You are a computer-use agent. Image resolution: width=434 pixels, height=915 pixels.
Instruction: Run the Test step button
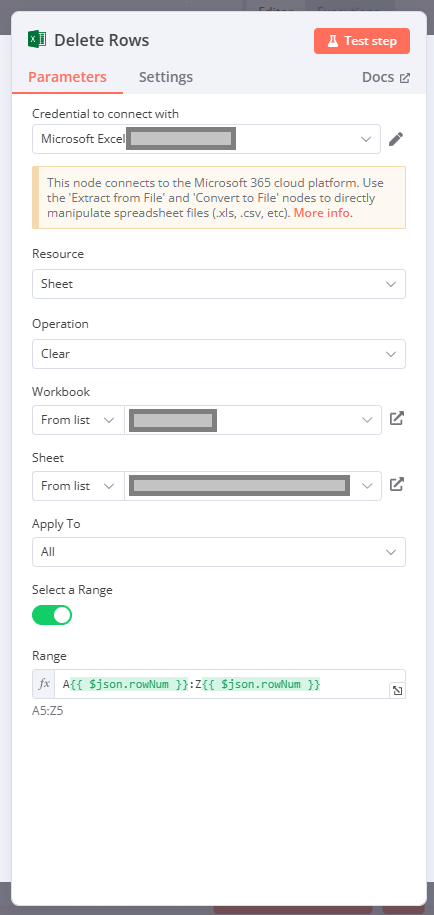coord(362,41)
